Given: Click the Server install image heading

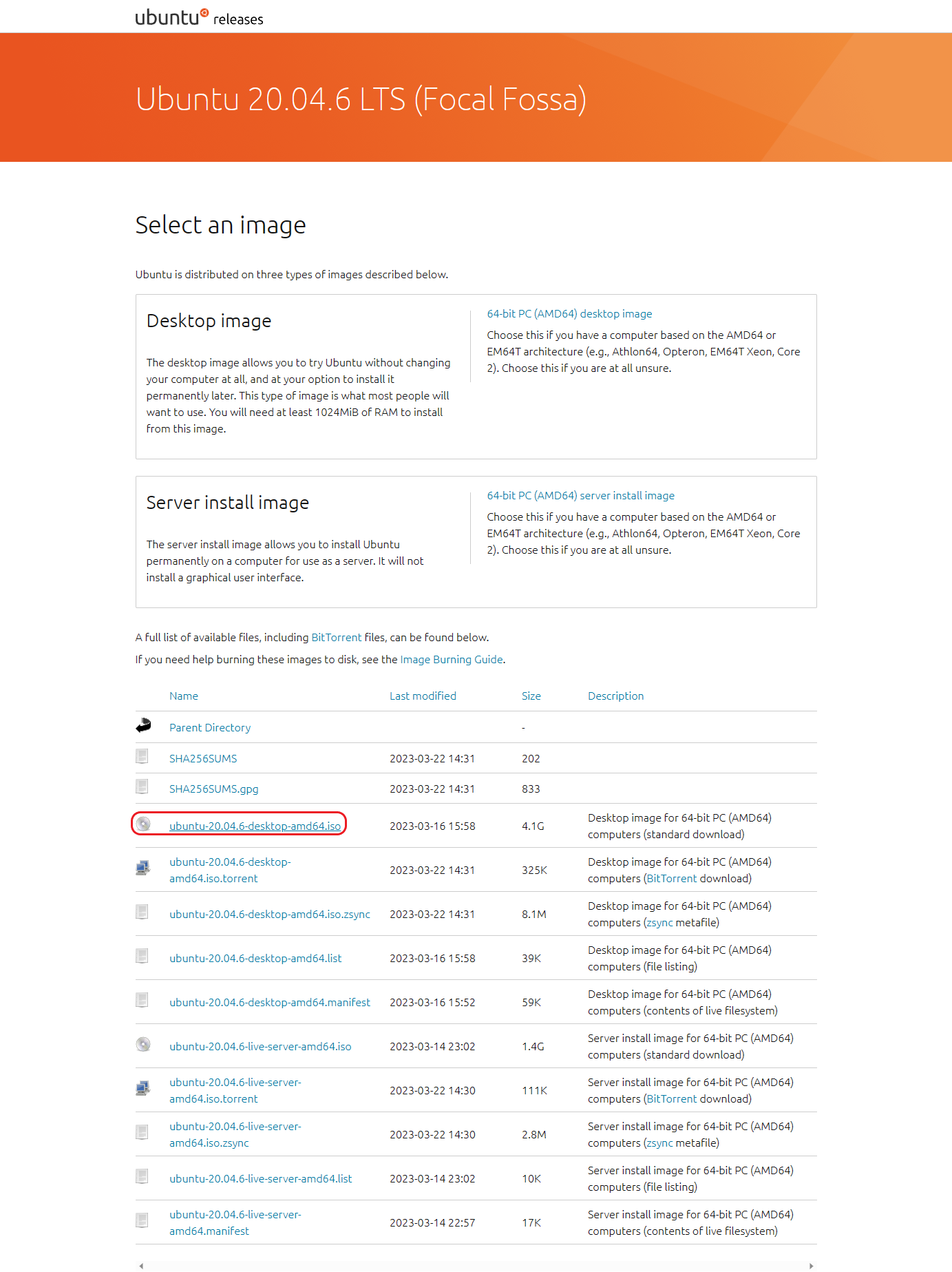Looking at the screenshot, I should coord(227,503).
